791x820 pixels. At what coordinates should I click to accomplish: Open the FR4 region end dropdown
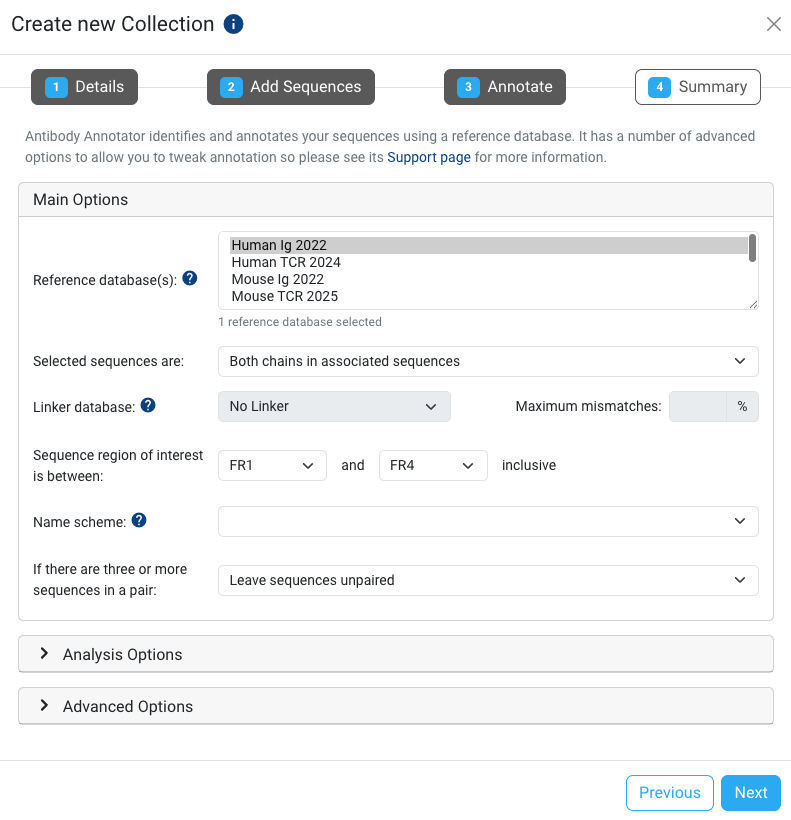point(433,465)
